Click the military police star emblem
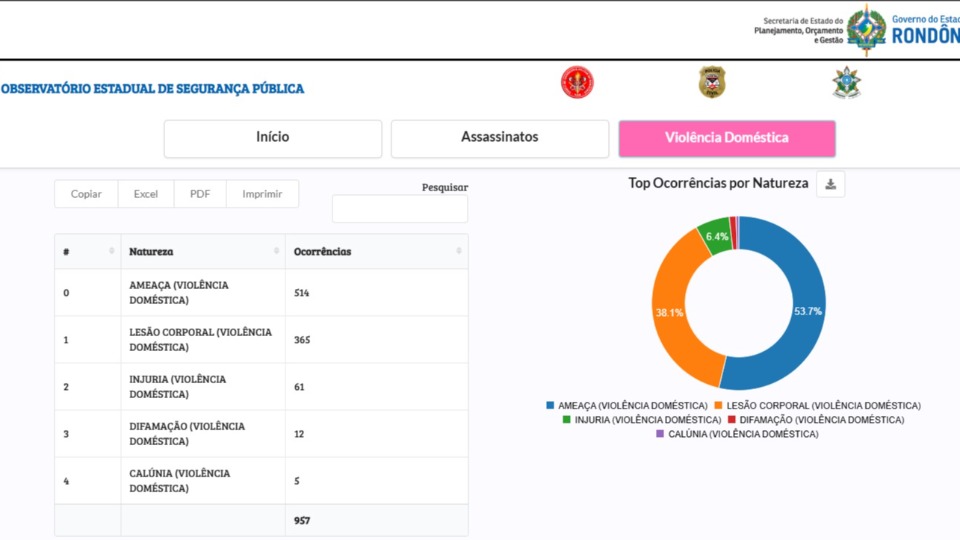Screen dimensions: 960x540 click(x=847, y=83)
